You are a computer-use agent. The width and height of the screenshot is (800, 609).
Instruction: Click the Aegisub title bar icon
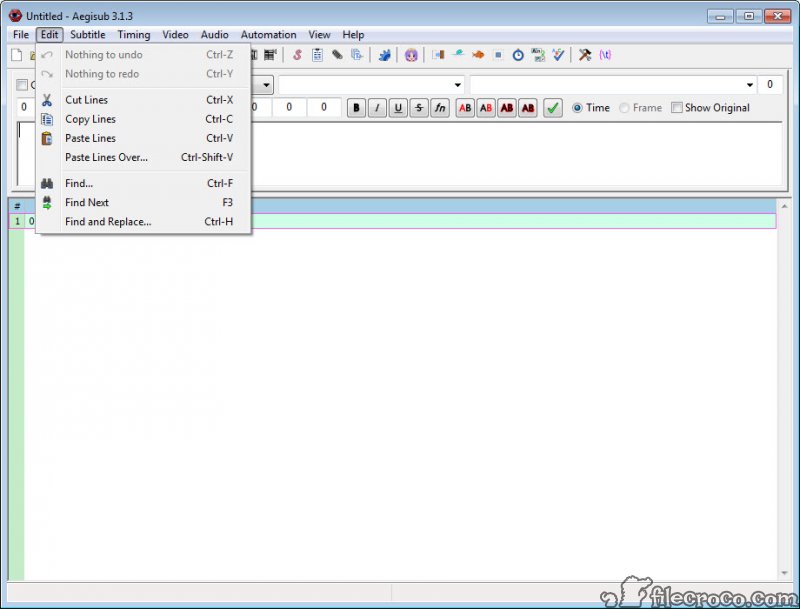15,16
